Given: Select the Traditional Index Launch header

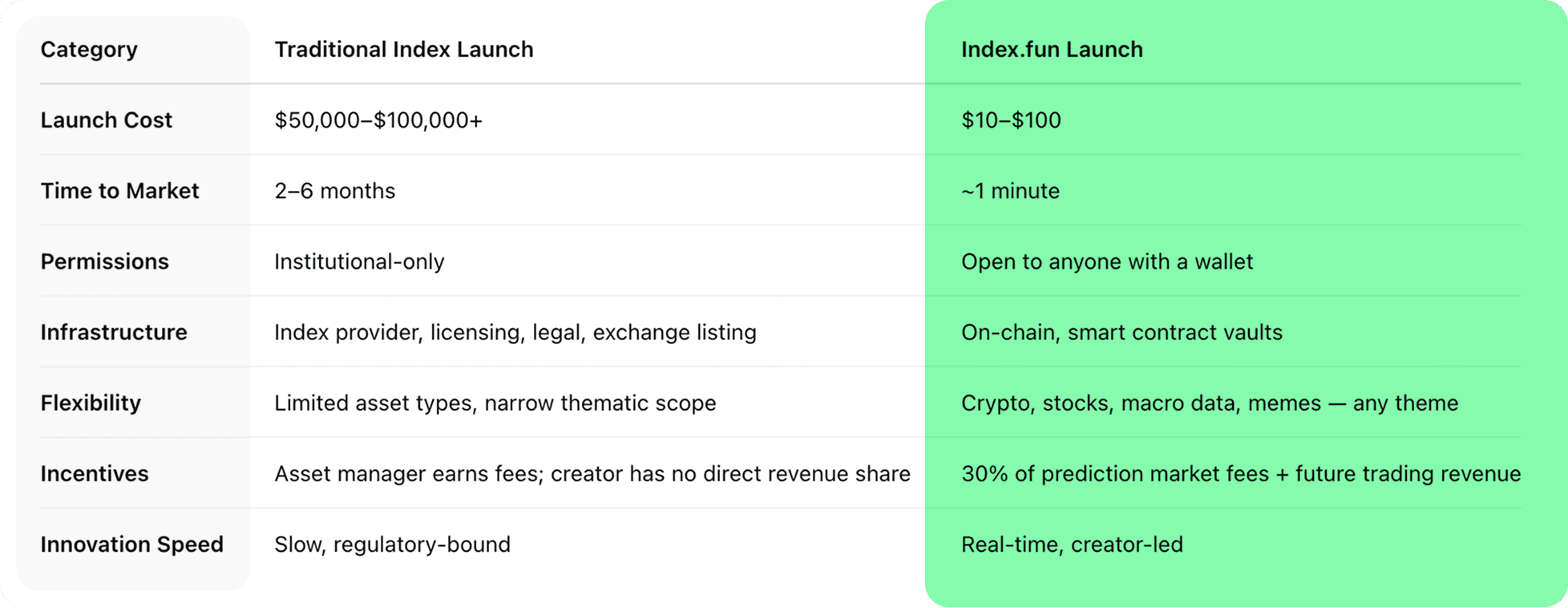Looking at the screenshot, I should 404,50.
